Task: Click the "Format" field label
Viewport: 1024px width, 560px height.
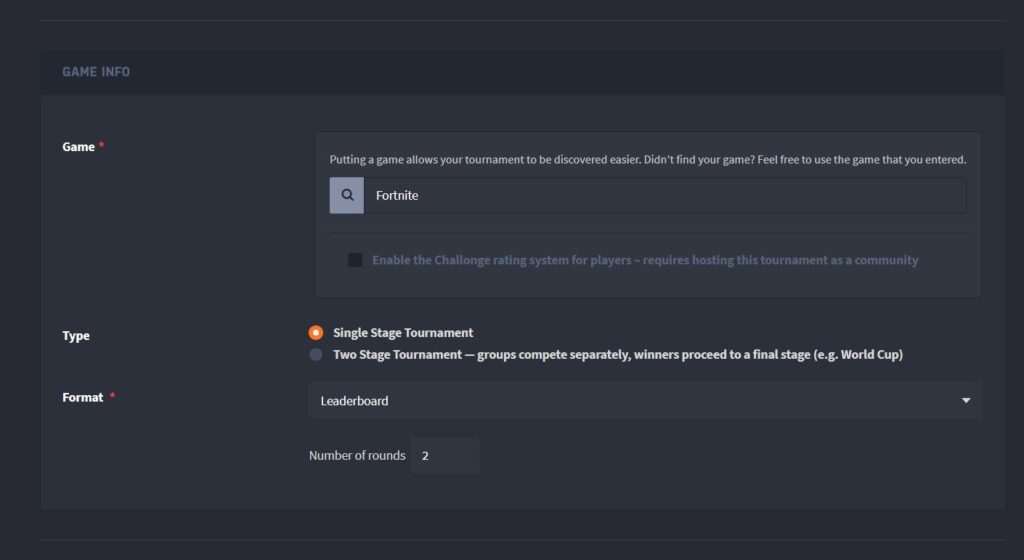Action: (x=83, y=398)
